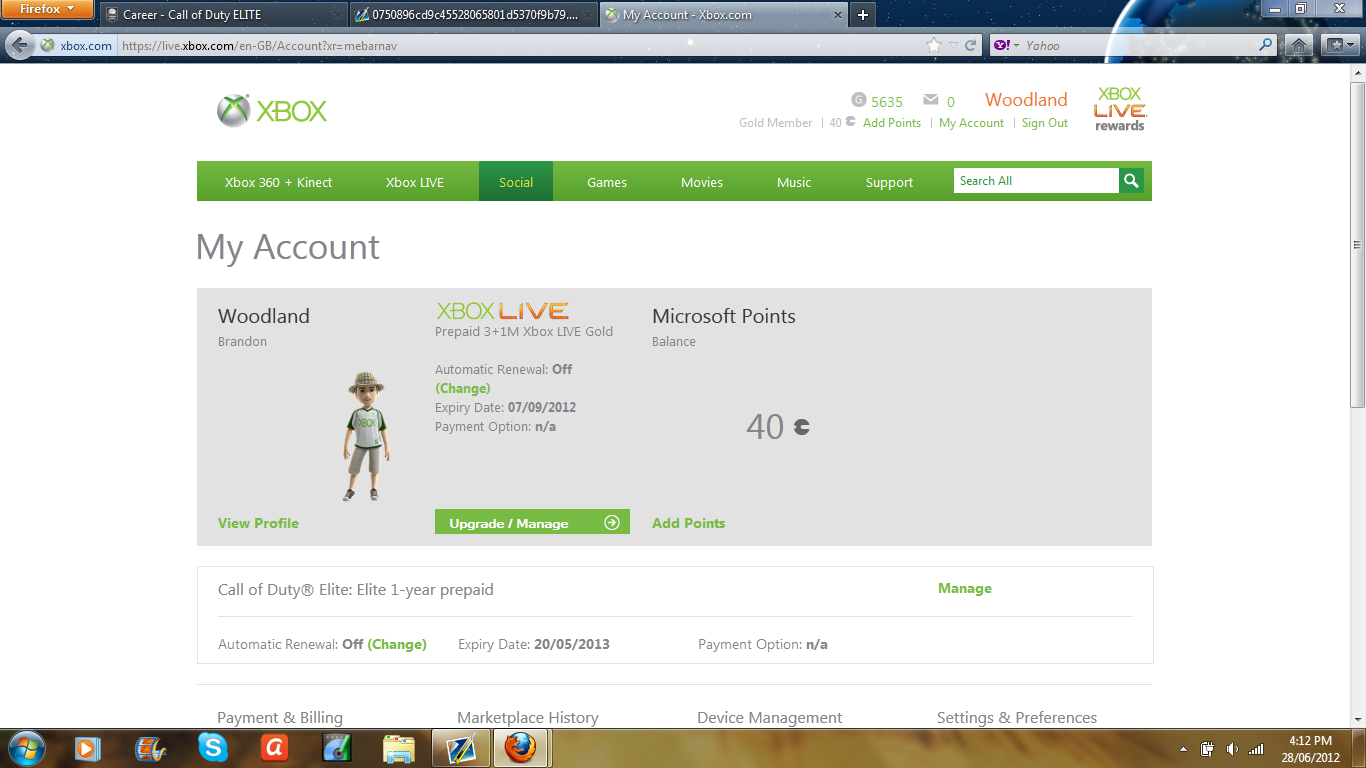Click the Microsoft Points symbol beside balance 40
This screenshot has width=1366, height=768.
click(801, 427)
